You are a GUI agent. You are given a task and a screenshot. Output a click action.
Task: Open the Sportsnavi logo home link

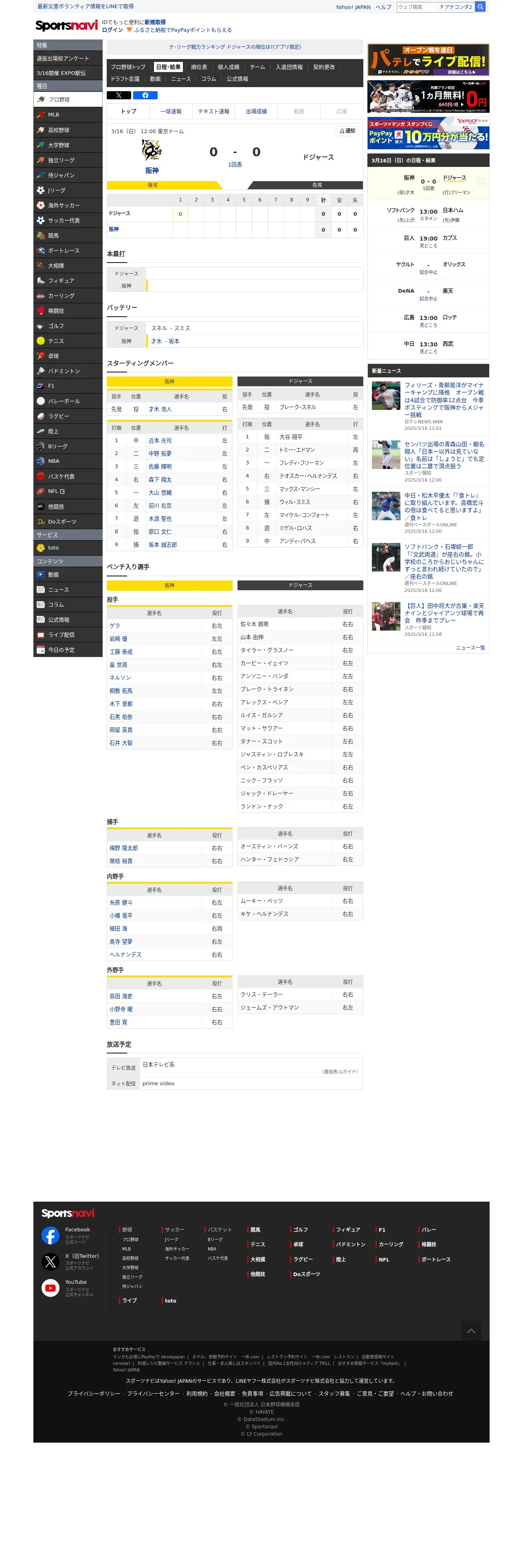tap(66, 26)
